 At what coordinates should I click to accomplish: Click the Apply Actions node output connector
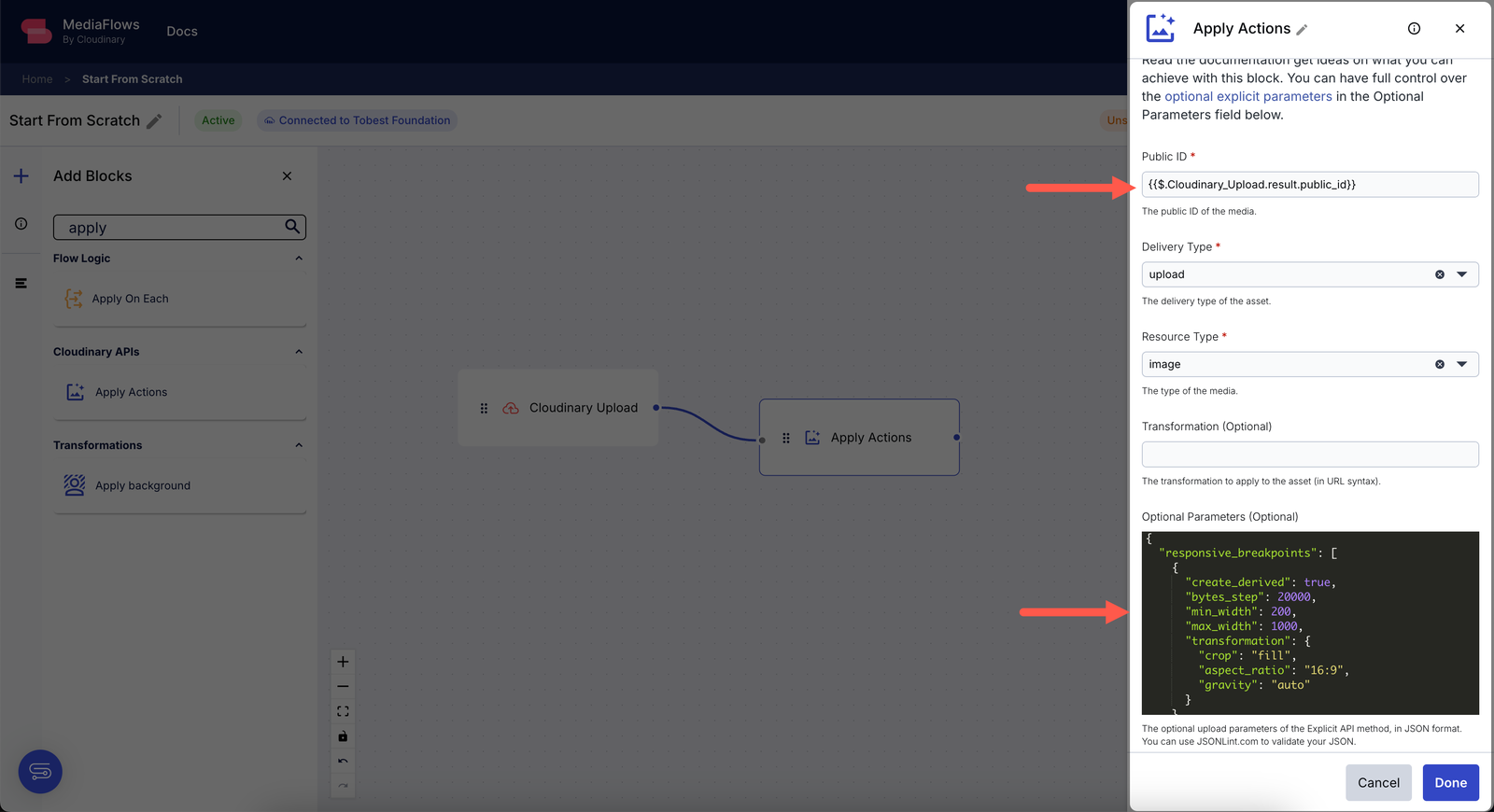tap(956, 438)
